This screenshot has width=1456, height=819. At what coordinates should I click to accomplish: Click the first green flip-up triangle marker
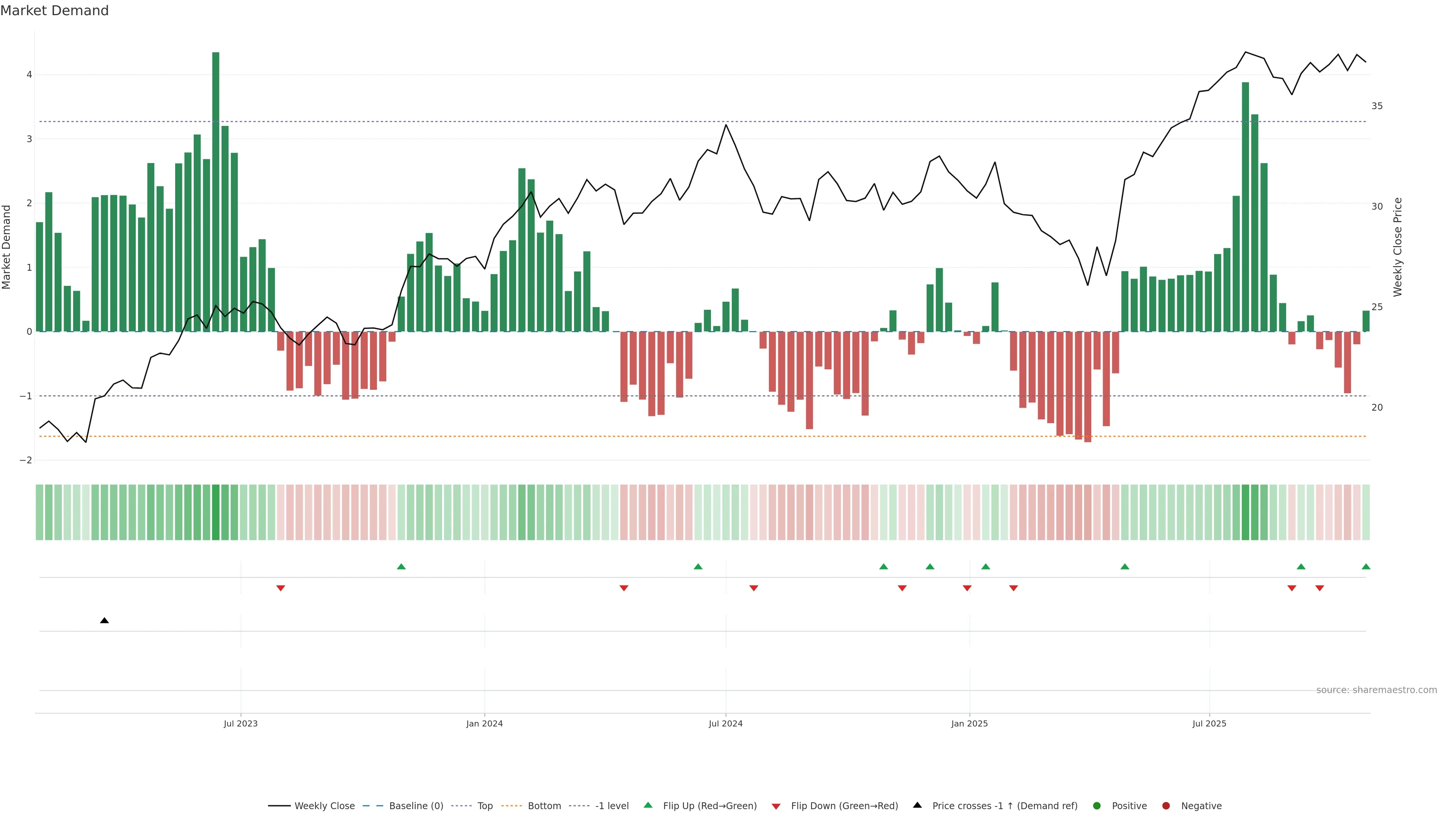(401, 566)
